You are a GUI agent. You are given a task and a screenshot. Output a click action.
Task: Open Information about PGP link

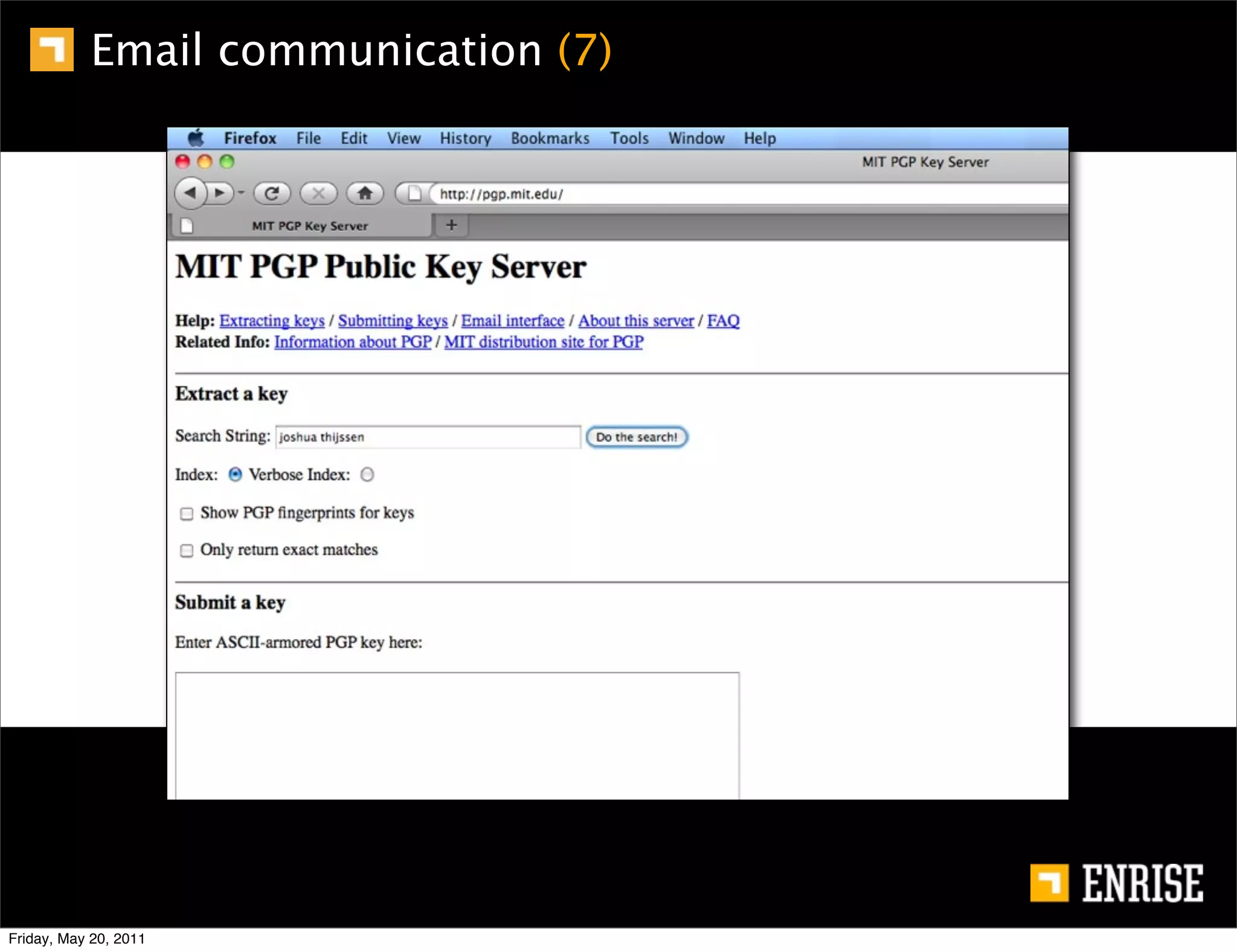(x=353, y=342)
